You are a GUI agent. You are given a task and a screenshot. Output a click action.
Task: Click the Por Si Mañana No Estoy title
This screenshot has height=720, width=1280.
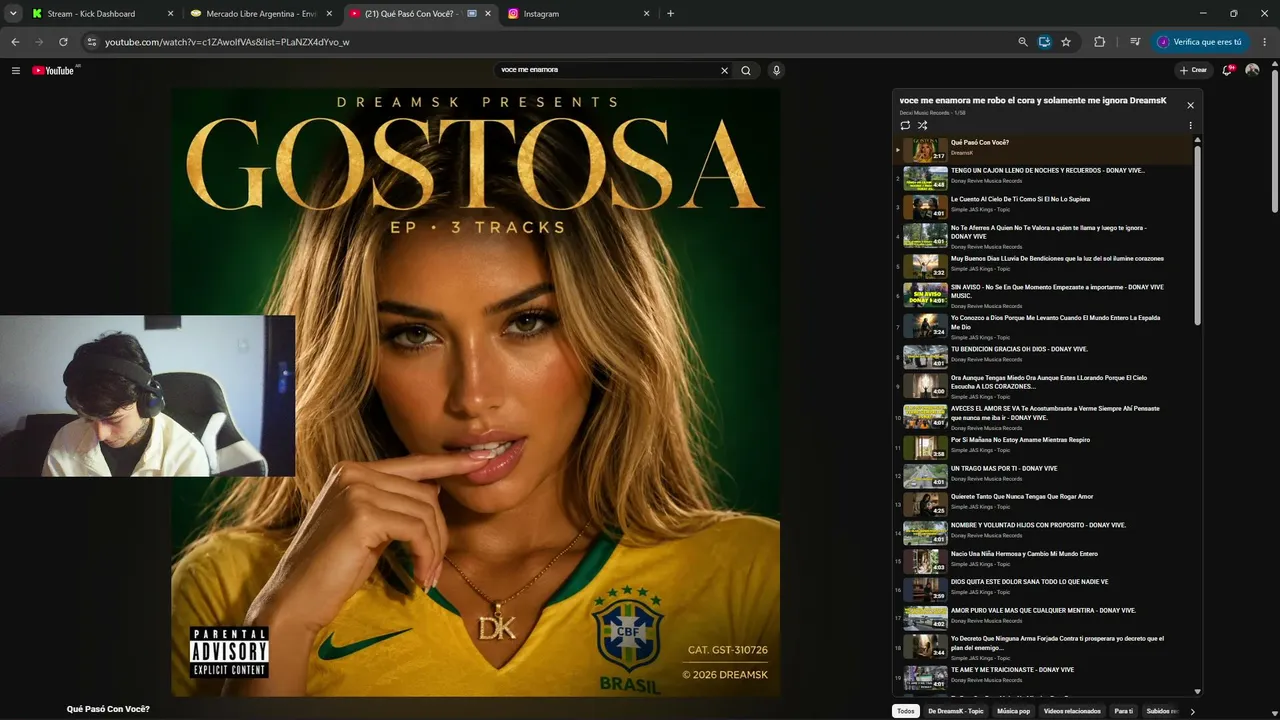(x=1020, y=440)
